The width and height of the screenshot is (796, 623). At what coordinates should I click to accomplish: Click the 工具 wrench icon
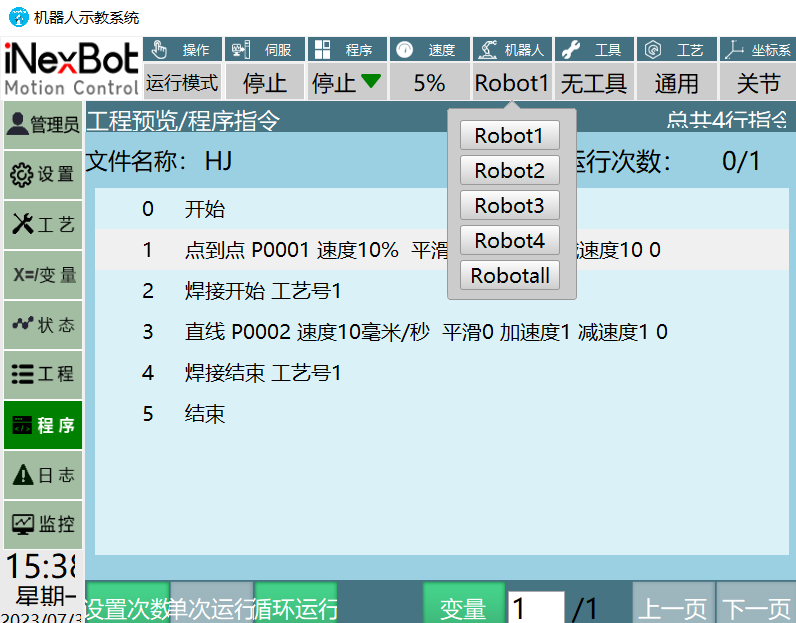pos(571,49)
